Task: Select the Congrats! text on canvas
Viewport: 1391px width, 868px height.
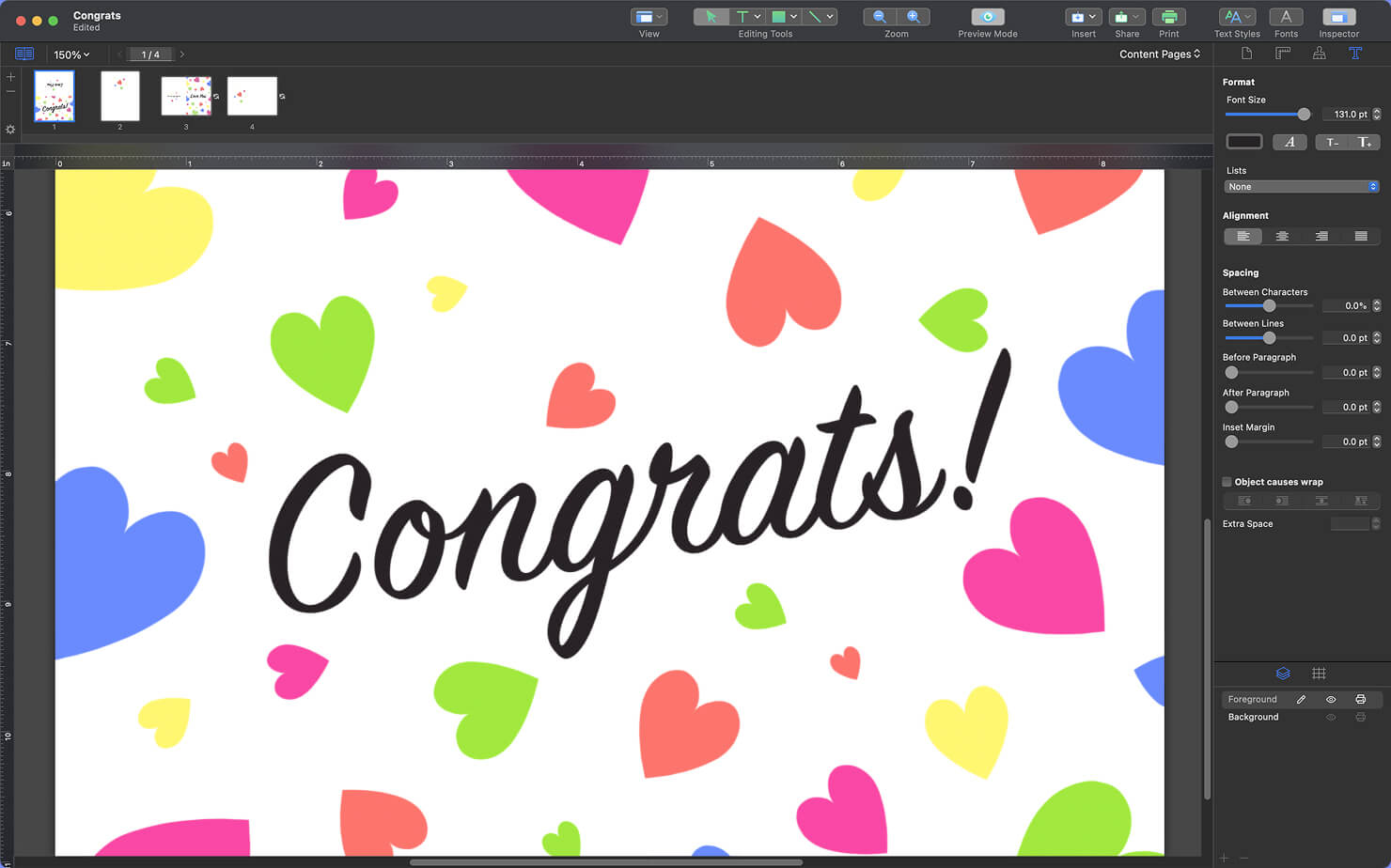Action: tap(639, 503)
